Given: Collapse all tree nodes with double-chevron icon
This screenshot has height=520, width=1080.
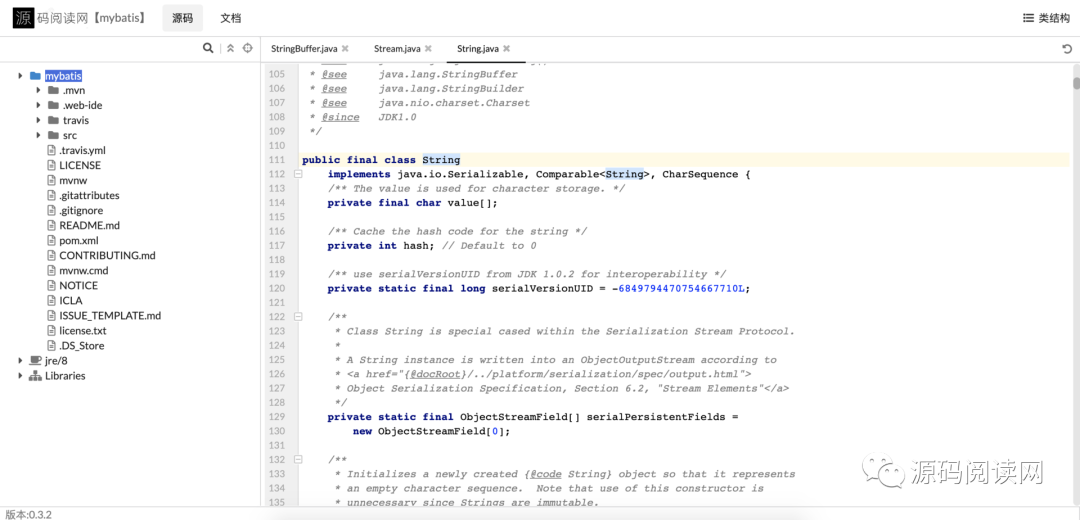Looking at the screenshot, I should point(231,48).
